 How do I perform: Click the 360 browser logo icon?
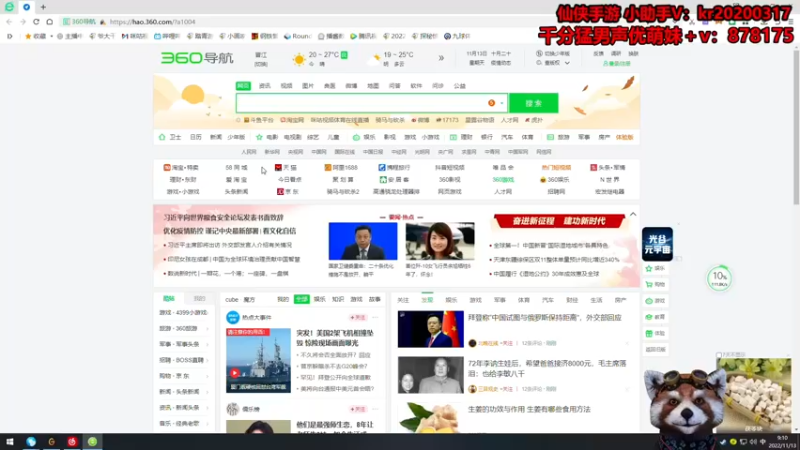(x=9, y=7)
